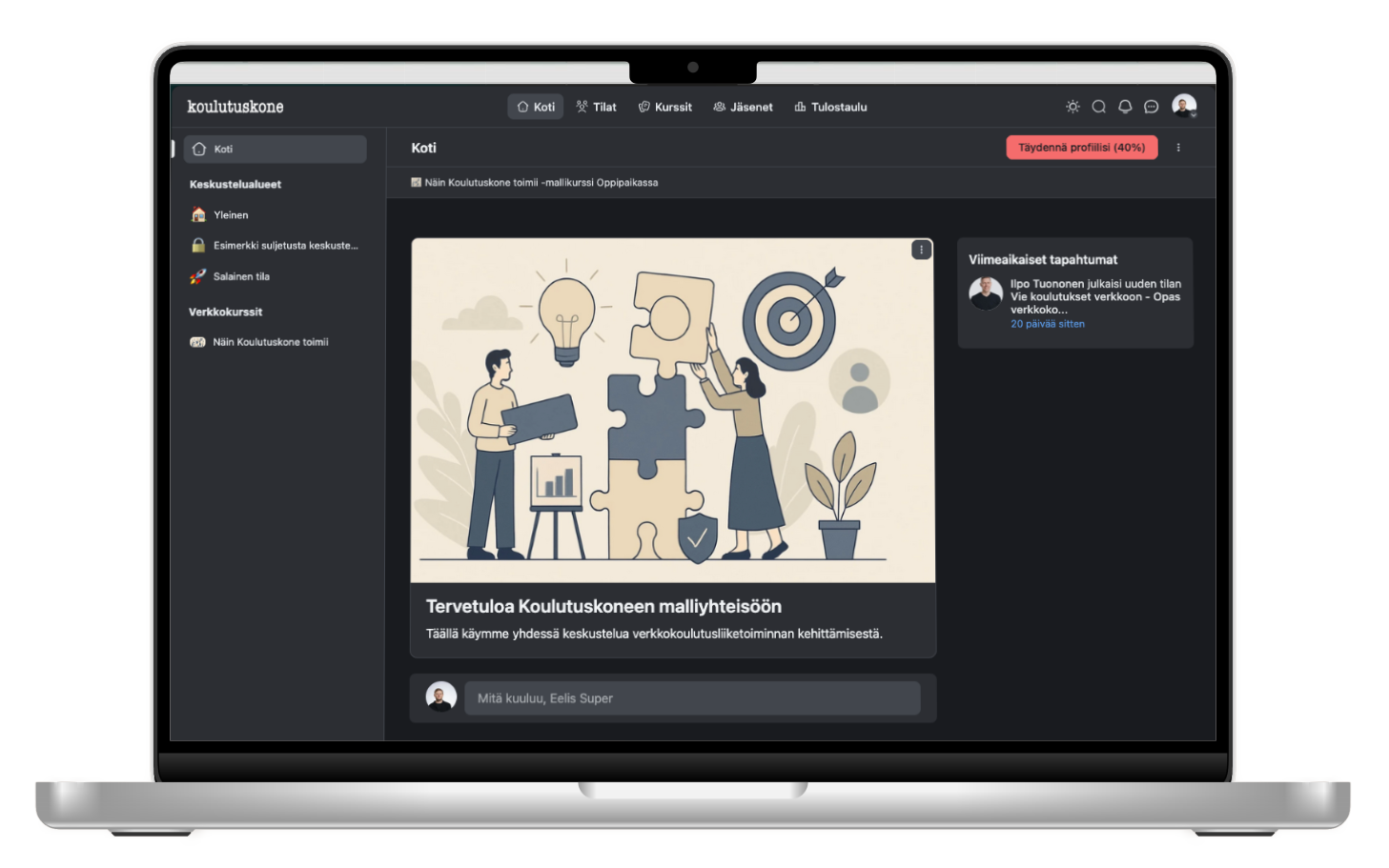Viewport: 1389px width, 868px height.
Task: Click the koulutuskone logo
Action: 235,107
